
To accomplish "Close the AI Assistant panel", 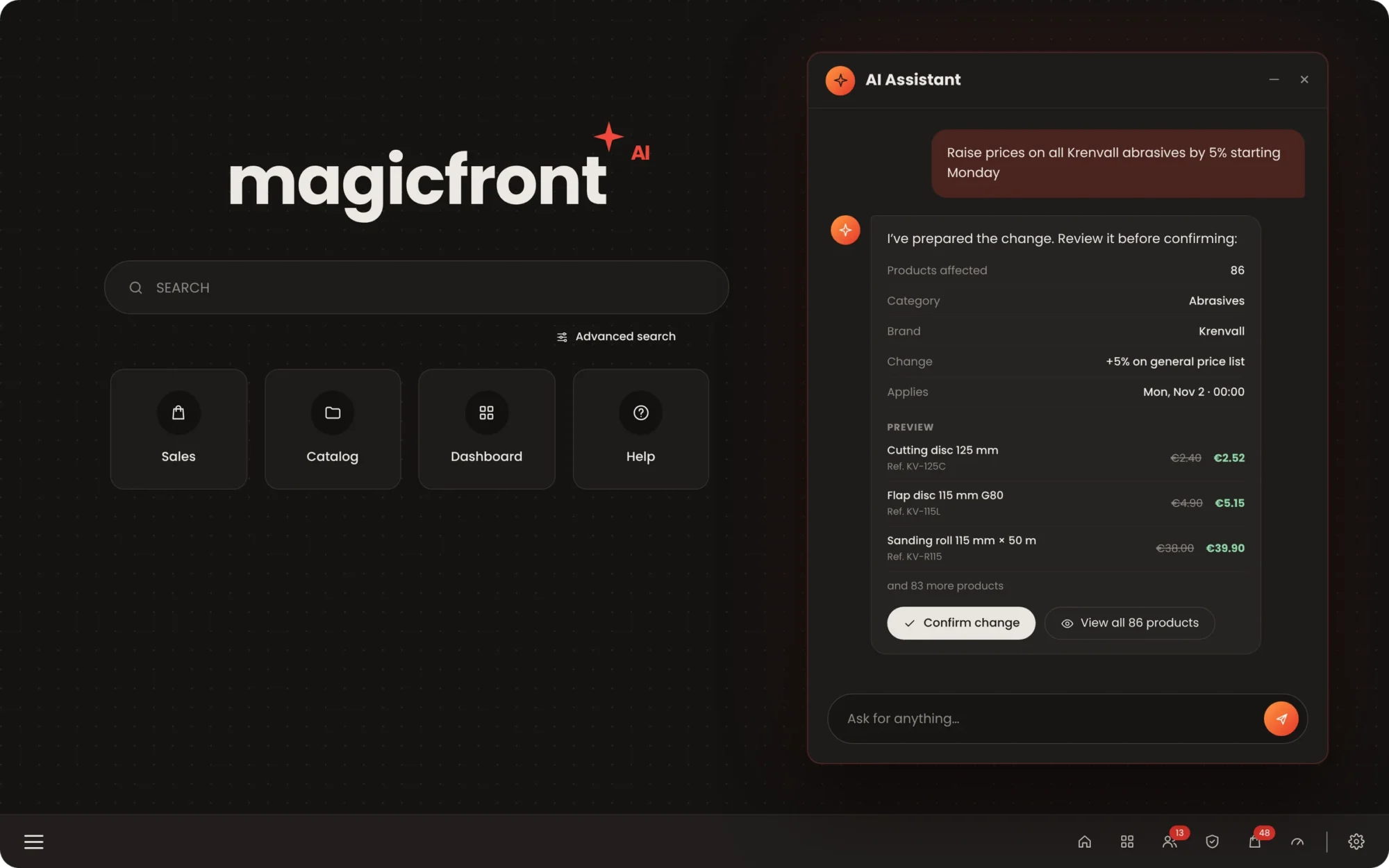I will click(x=1304, y=80).
